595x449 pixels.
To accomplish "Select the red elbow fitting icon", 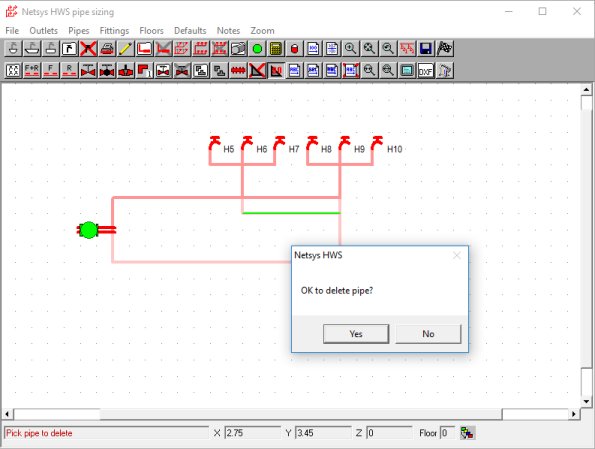I will [145, 71].
